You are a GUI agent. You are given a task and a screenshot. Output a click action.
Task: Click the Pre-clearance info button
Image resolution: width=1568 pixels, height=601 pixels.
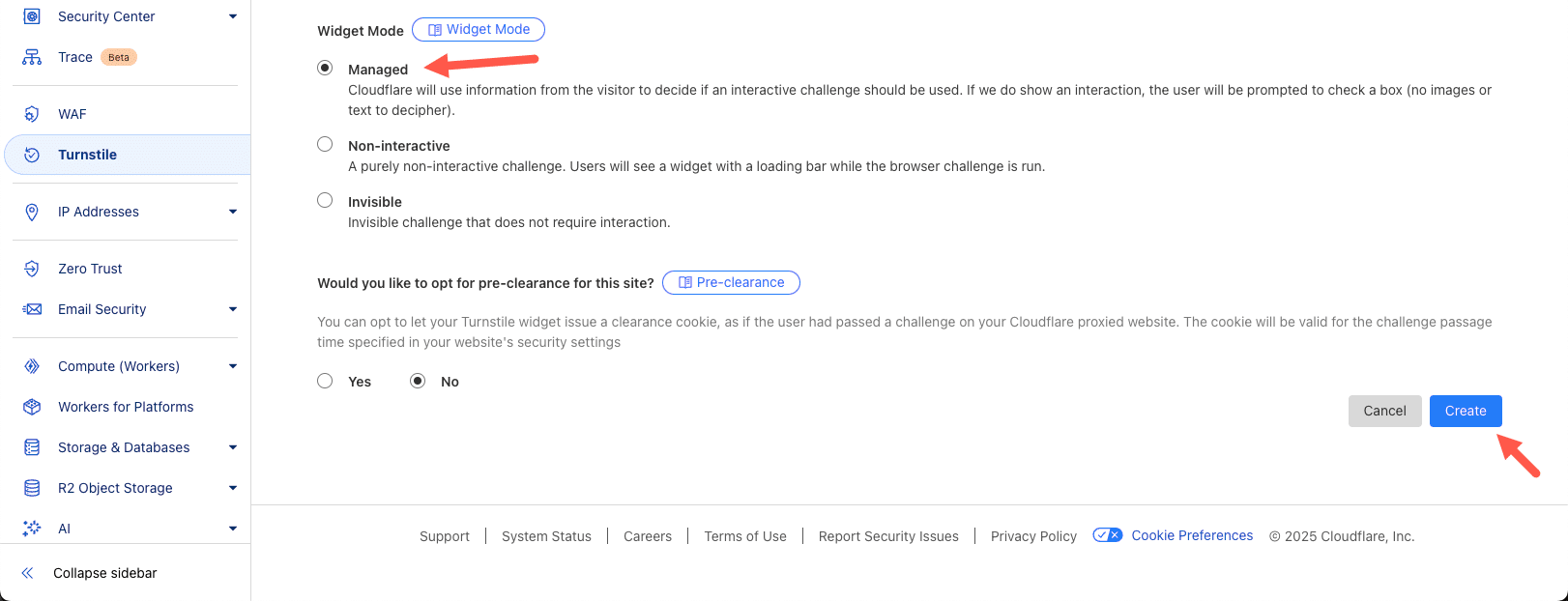(x=731, y=282)
